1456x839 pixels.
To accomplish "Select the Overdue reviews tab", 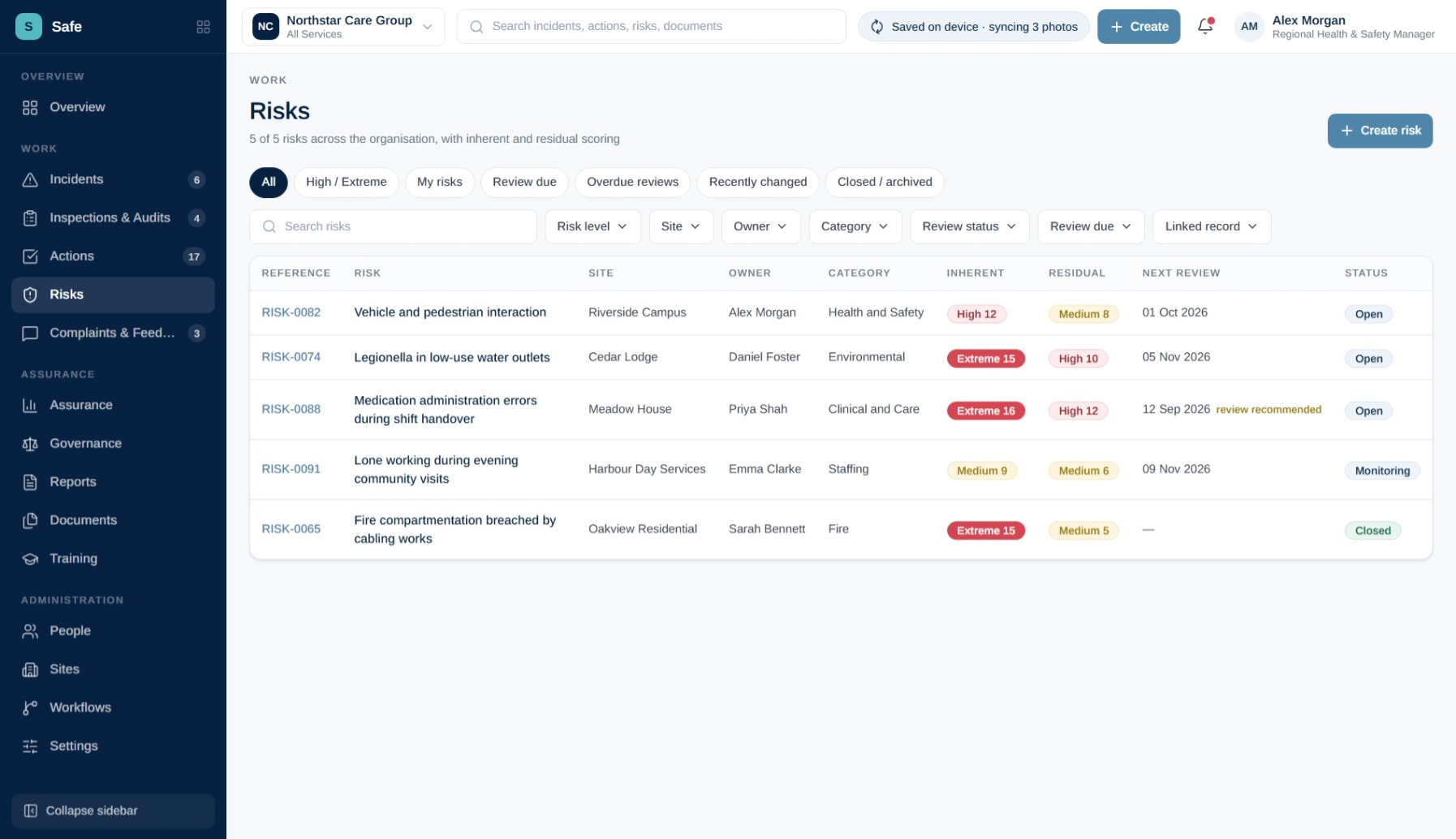I will (632, 182).
